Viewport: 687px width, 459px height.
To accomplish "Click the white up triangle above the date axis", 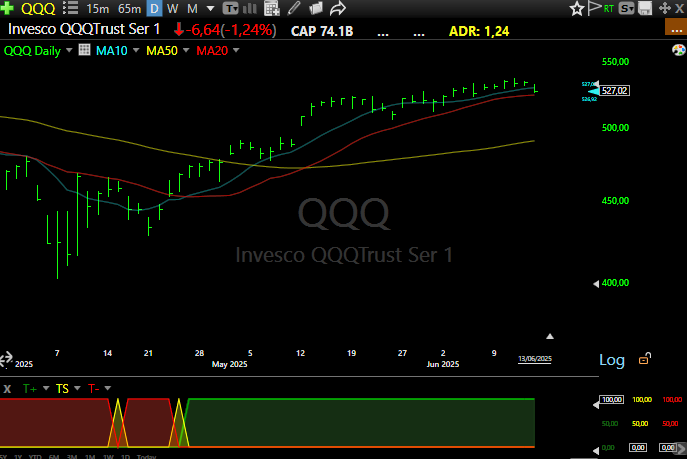I will coord(550,336).
